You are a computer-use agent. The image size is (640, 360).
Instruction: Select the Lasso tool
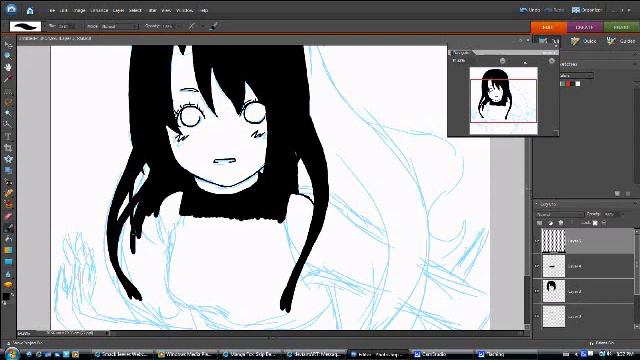tap(8, 102)
